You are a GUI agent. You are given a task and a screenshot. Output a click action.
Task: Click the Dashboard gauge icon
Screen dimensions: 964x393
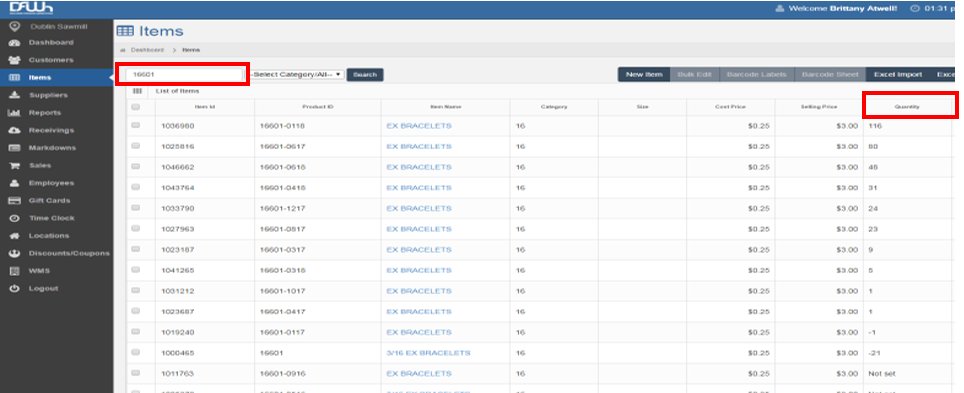point(15,42)
